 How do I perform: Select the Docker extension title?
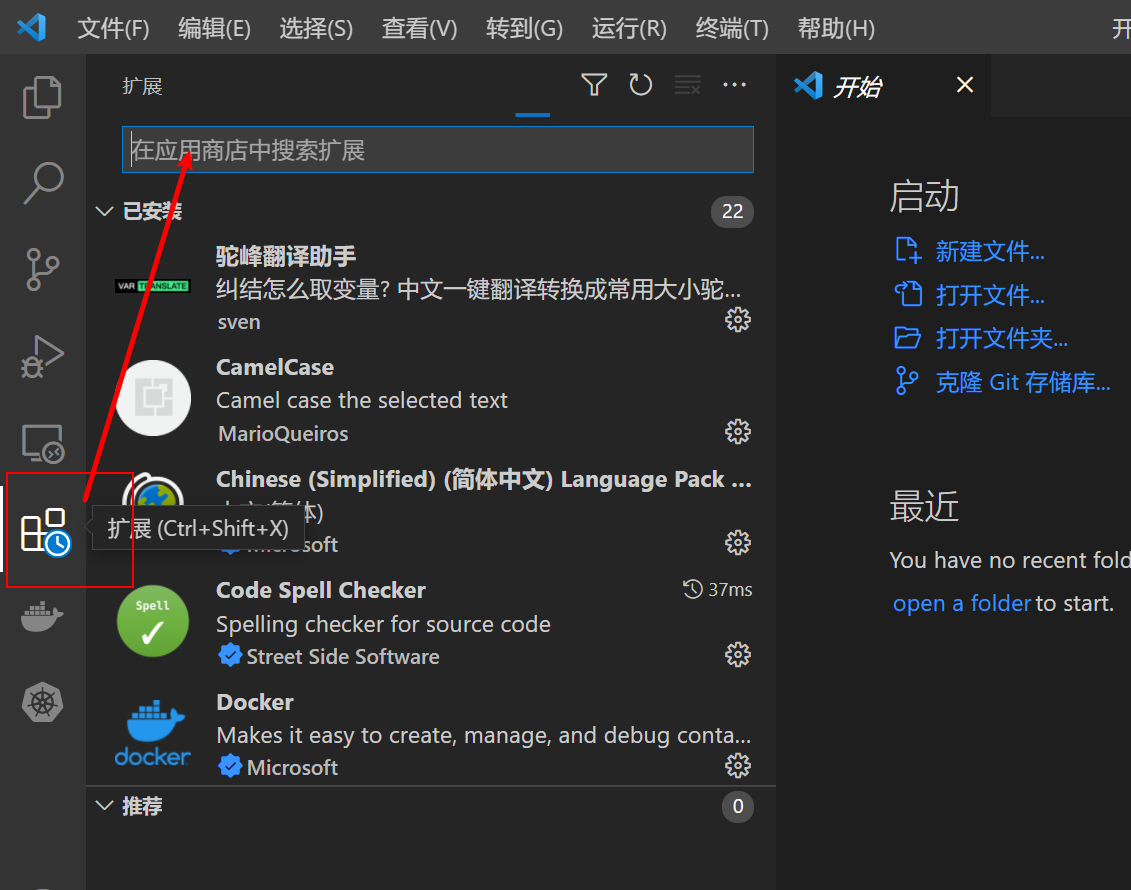point(255,702)
